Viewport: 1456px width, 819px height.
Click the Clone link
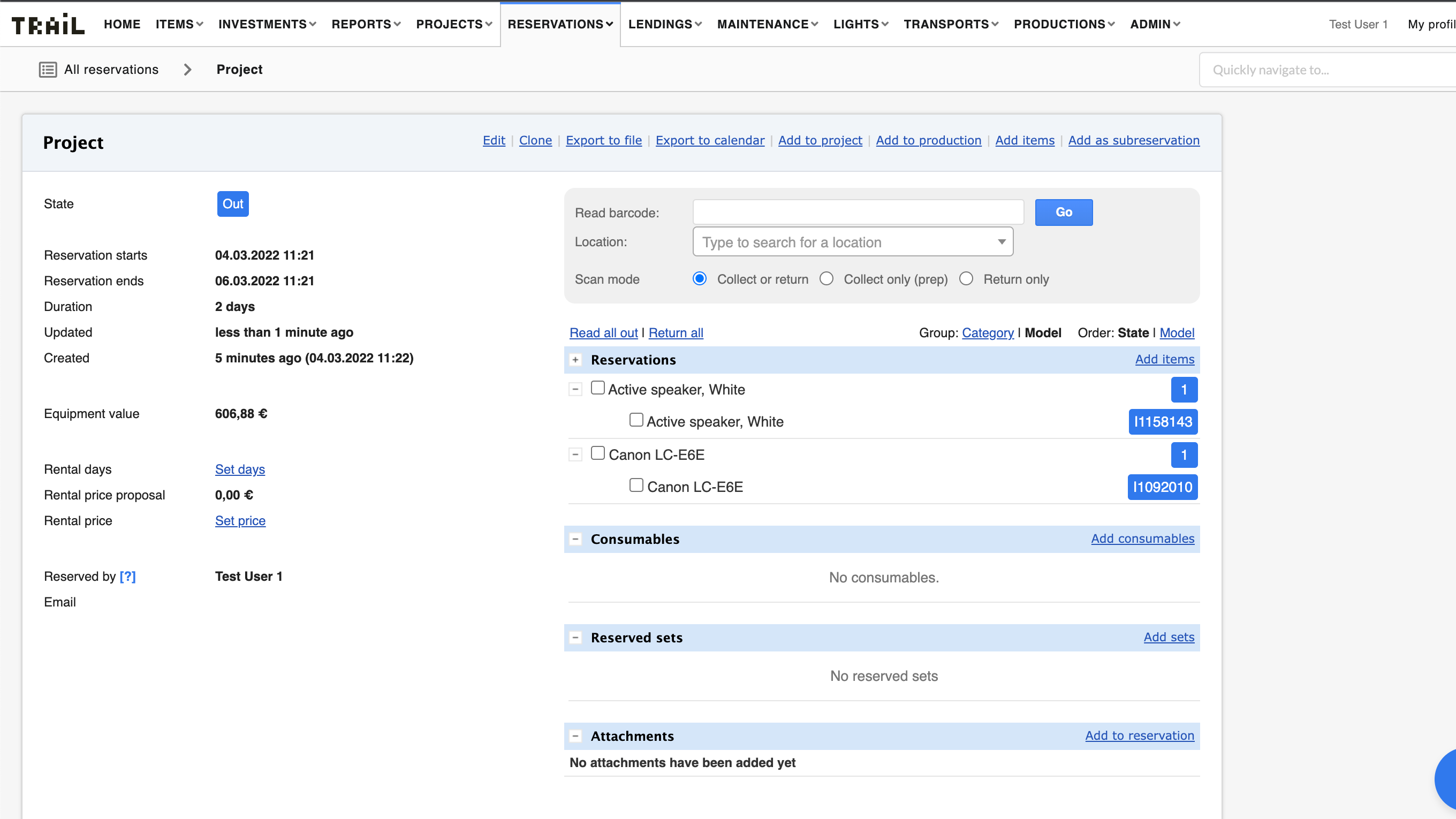tap(535, 140)
